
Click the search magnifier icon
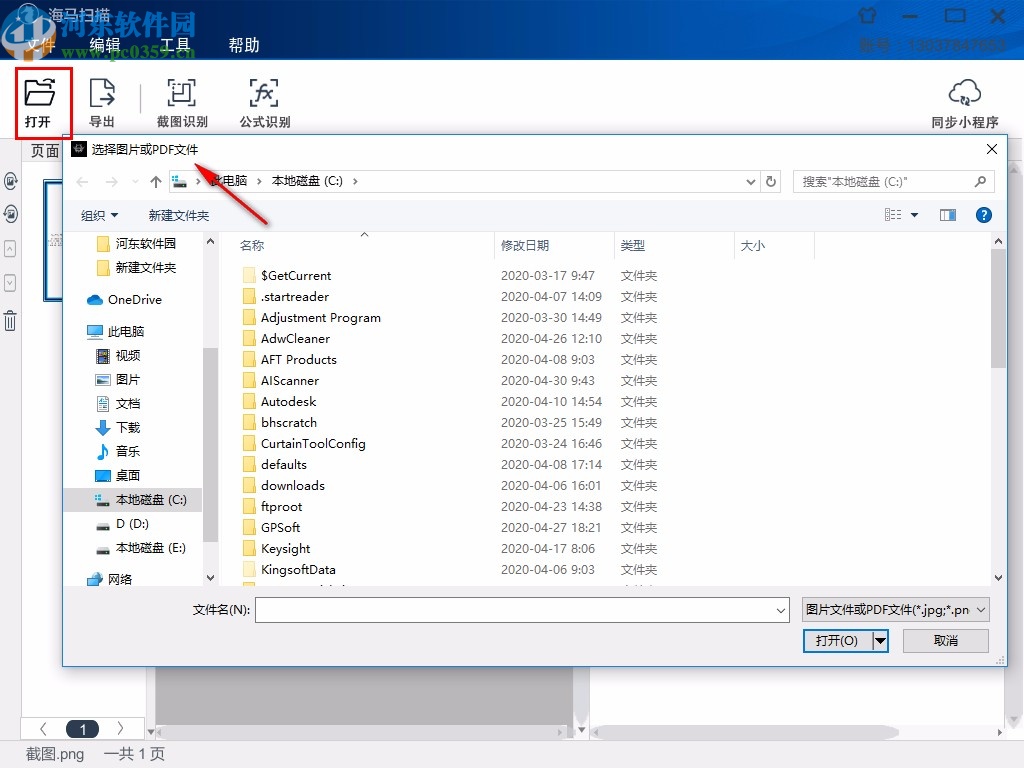point(980,182)
